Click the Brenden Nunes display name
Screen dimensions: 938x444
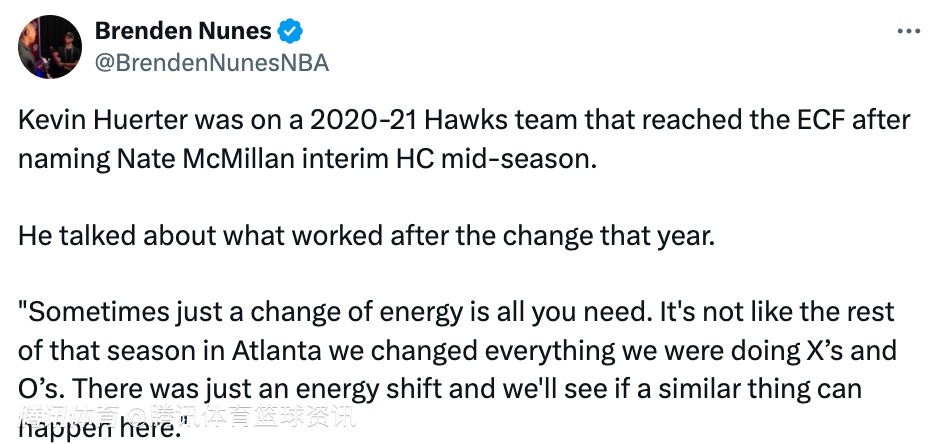183,32
